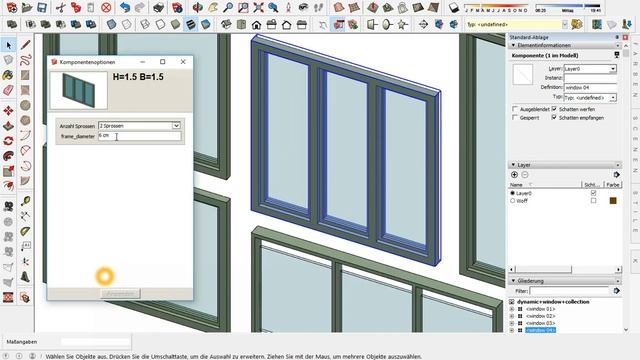Choose the Freehand squiggle tool

click(25, 60)
